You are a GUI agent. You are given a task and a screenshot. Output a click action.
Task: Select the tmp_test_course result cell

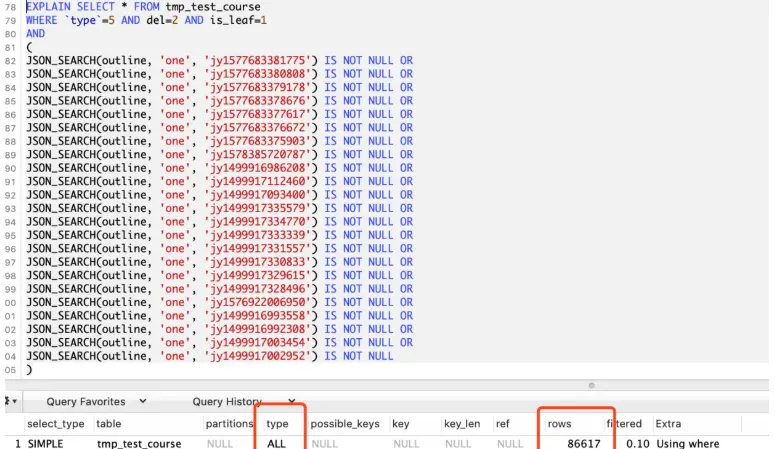[x=139, y=444]
